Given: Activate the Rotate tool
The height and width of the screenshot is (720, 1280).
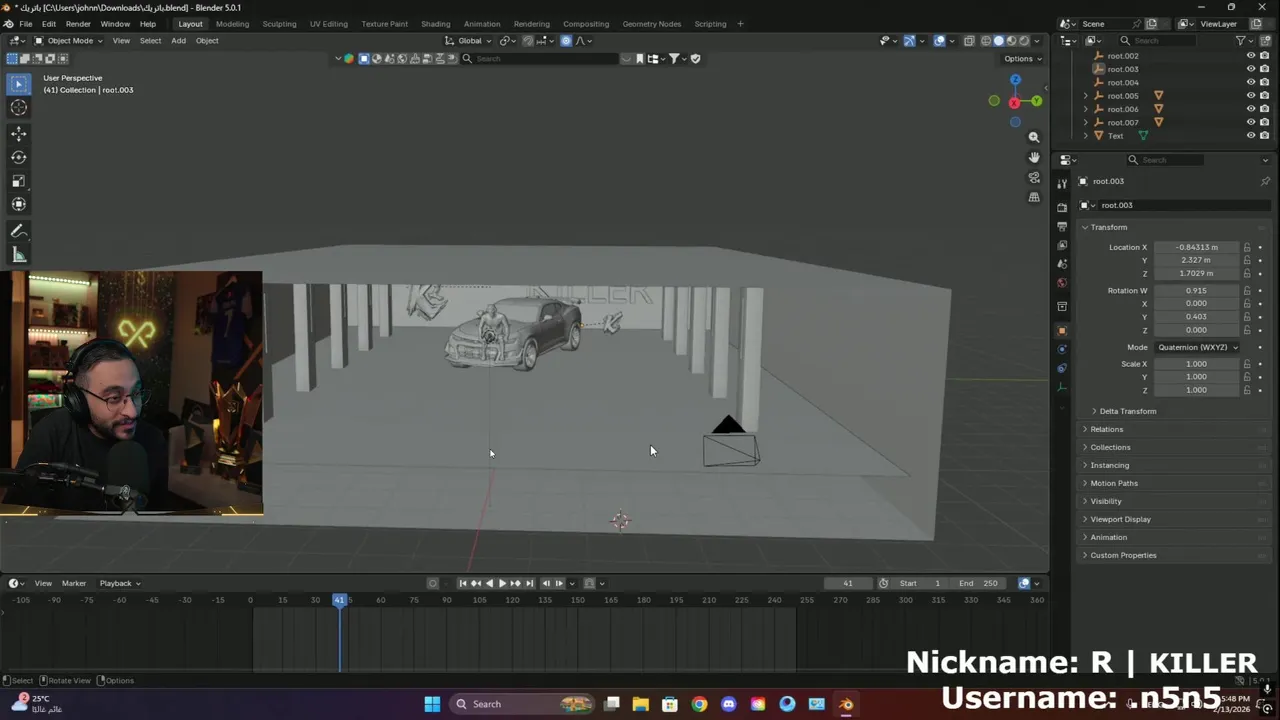Looking at the screenshot, I should (x=19, y=157).
